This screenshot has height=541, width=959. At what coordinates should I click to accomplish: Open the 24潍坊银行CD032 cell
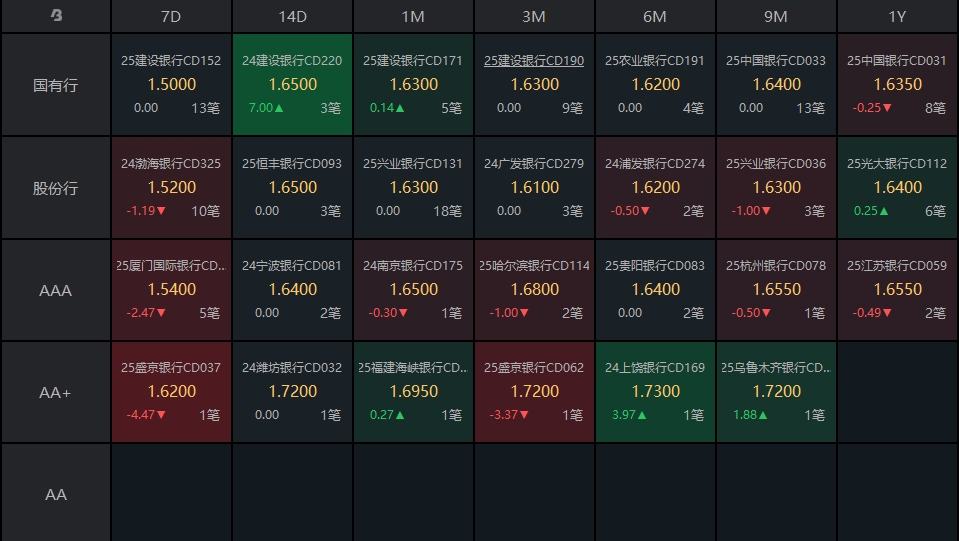292,392
